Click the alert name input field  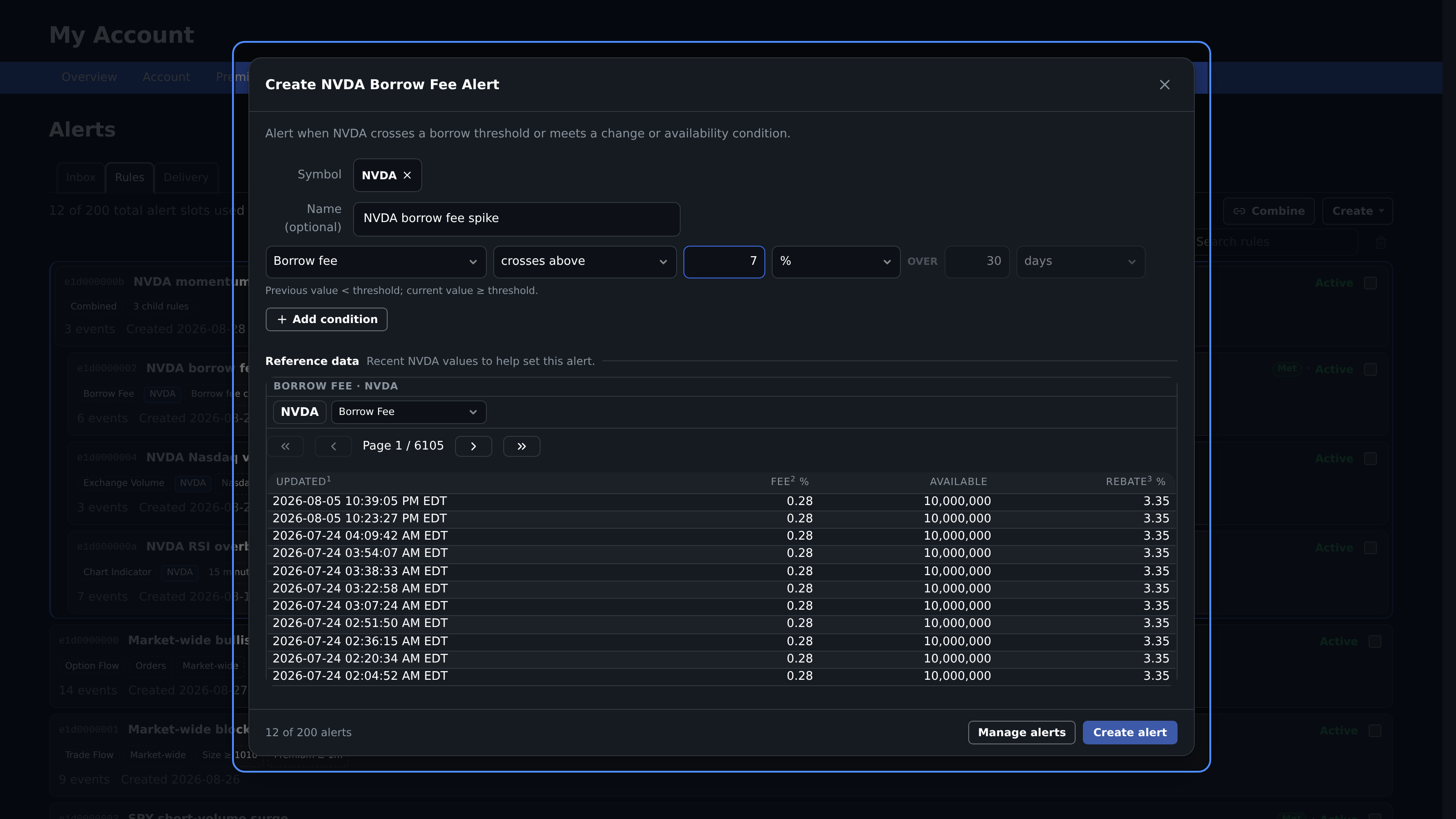516,219
